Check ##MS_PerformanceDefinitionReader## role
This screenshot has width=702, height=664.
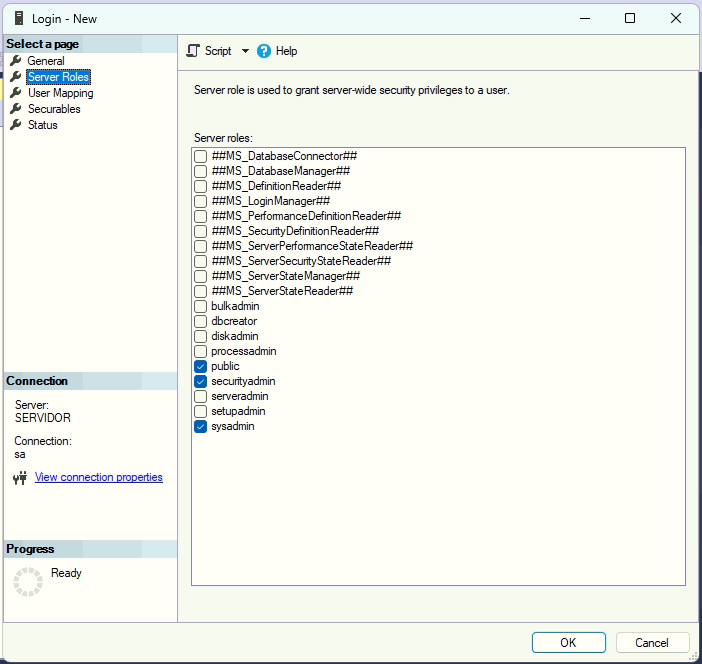[x=200, y=216]
